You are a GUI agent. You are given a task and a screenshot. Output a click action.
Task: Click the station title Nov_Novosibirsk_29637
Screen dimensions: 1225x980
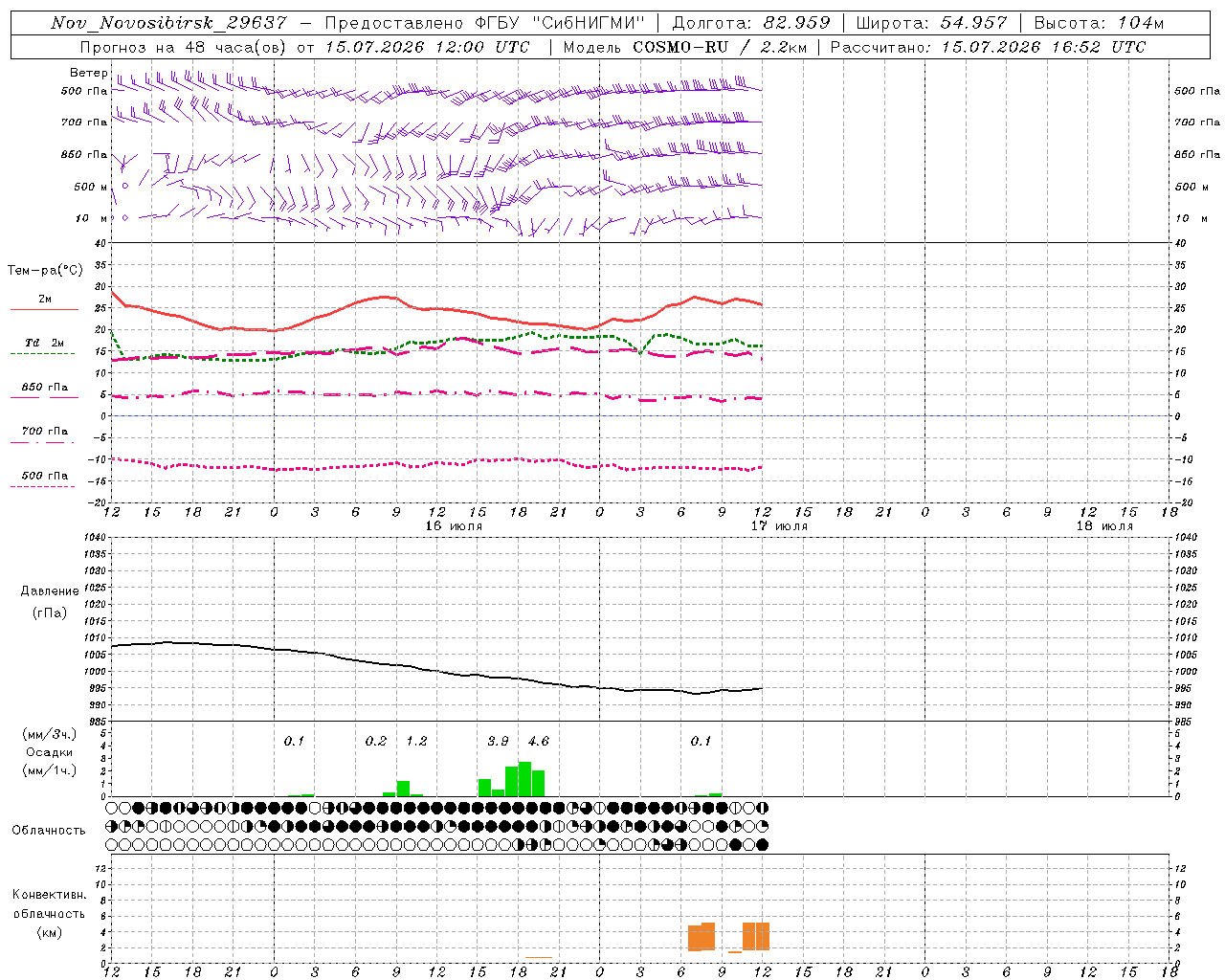(167, 23)
